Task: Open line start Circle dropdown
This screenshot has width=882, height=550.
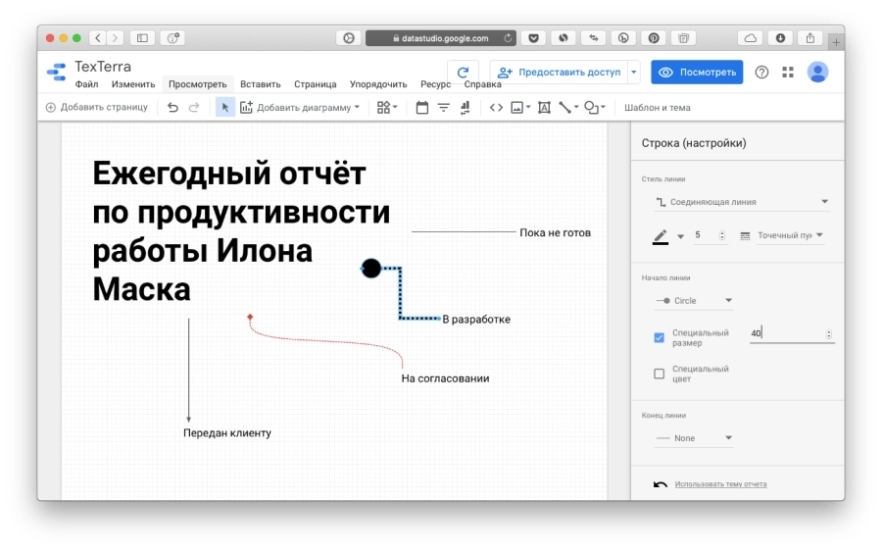Action: pos(694,301)
